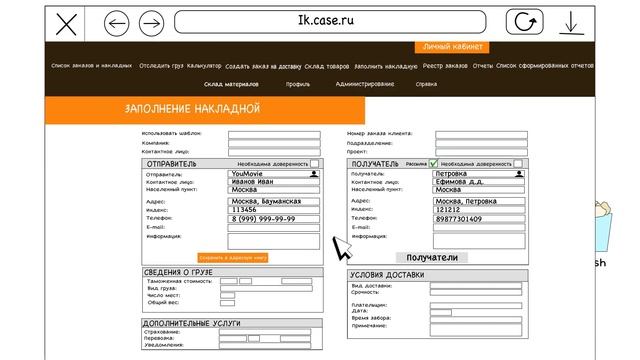Click field containing 'Ефимова Д.Д.'

(478, 182)
